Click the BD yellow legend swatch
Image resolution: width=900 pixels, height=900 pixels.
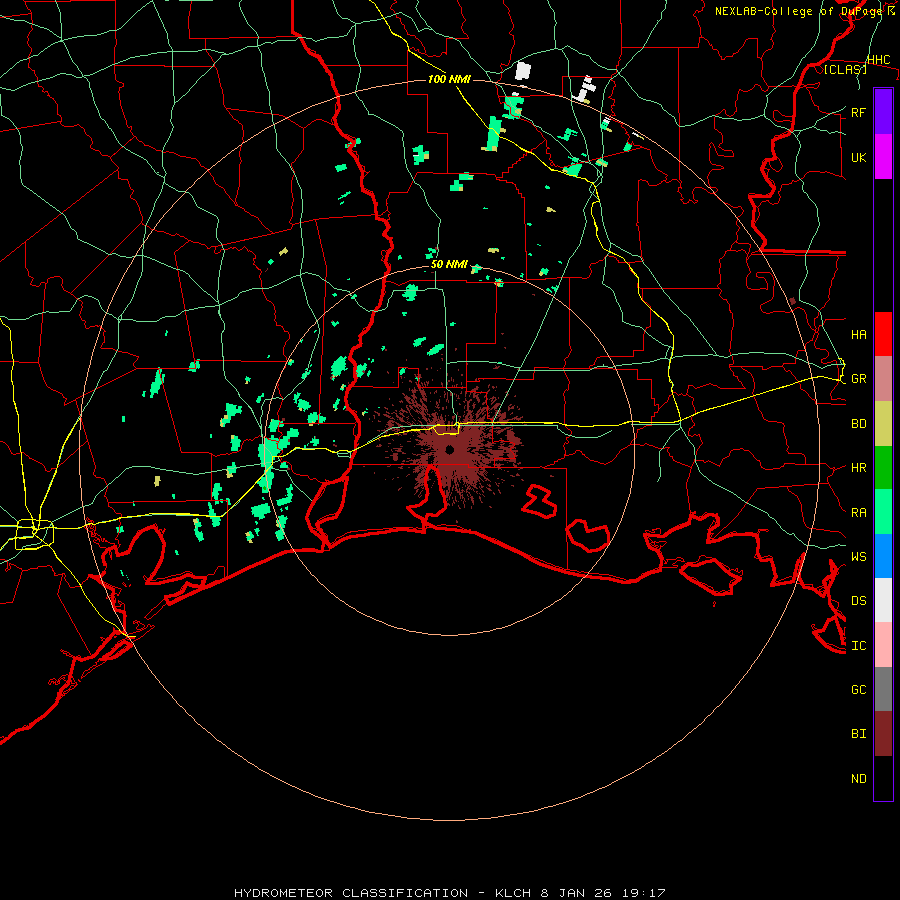coord(883,424)
